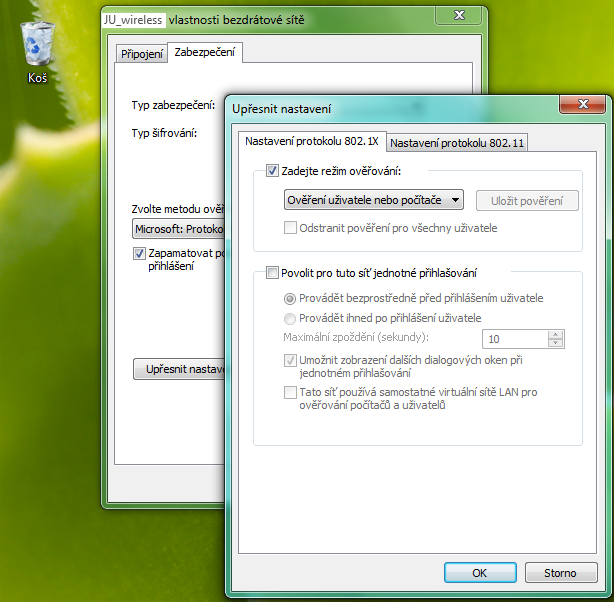Click the Uložit pověření button
Screen dimensions: 614x602
527,201
